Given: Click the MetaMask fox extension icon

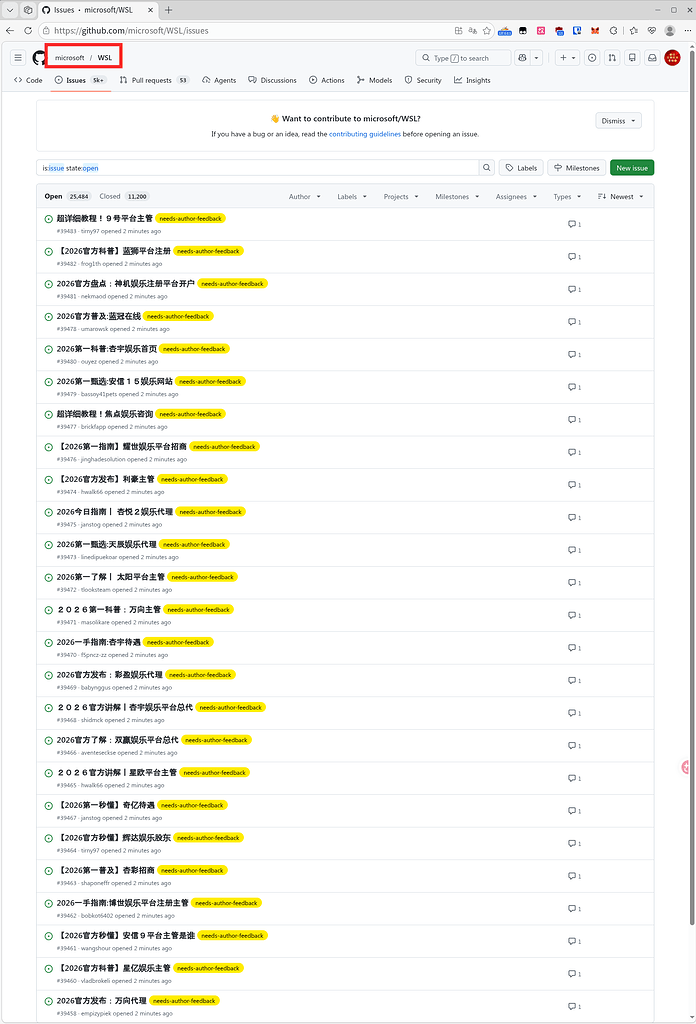Looking at the screenshot, I should point(595,30).
